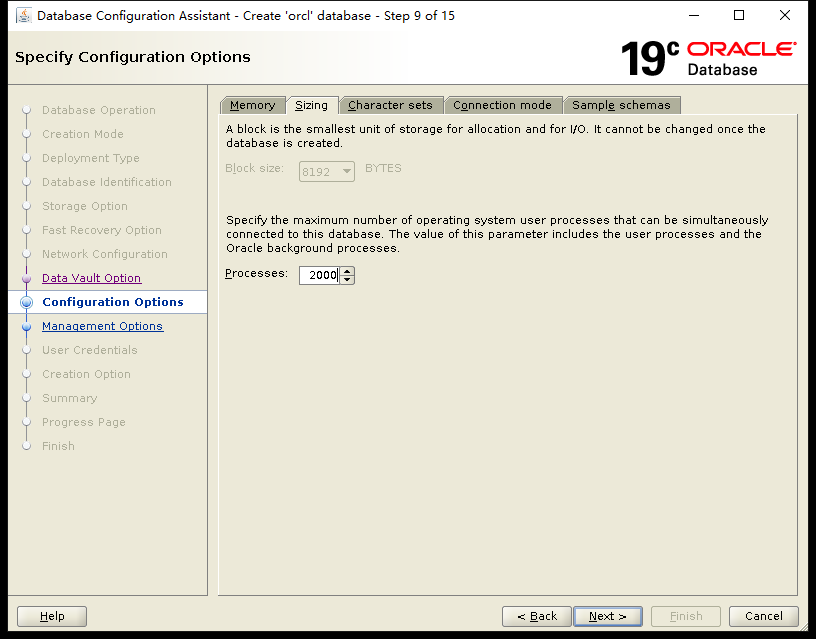Viewport: 816px width, 639px height.
Task: Click the Processes: label
Action: pyautogui.click(x=257, y=273)
